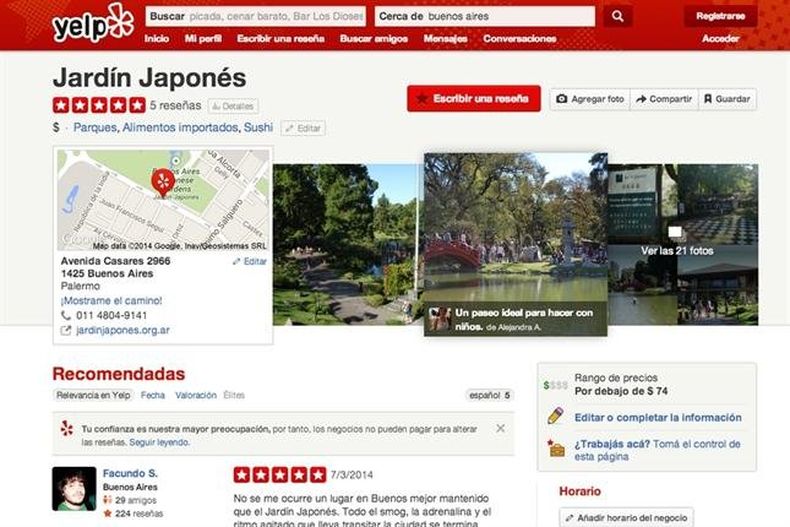
Task: Click the phone icon beside 011 4804-9141
Action: 65,315
